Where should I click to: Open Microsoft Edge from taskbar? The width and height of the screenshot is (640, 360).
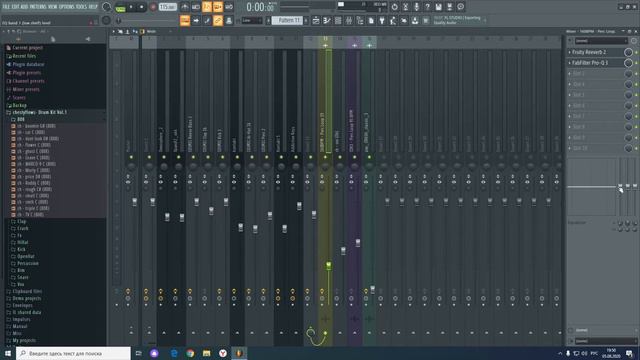tap(174, 353)
